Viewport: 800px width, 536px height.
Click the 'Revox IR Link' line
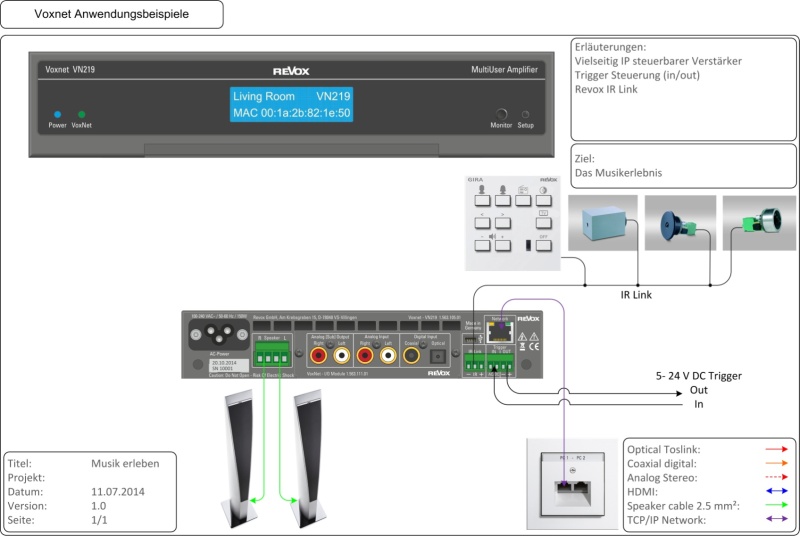(606, 89)
